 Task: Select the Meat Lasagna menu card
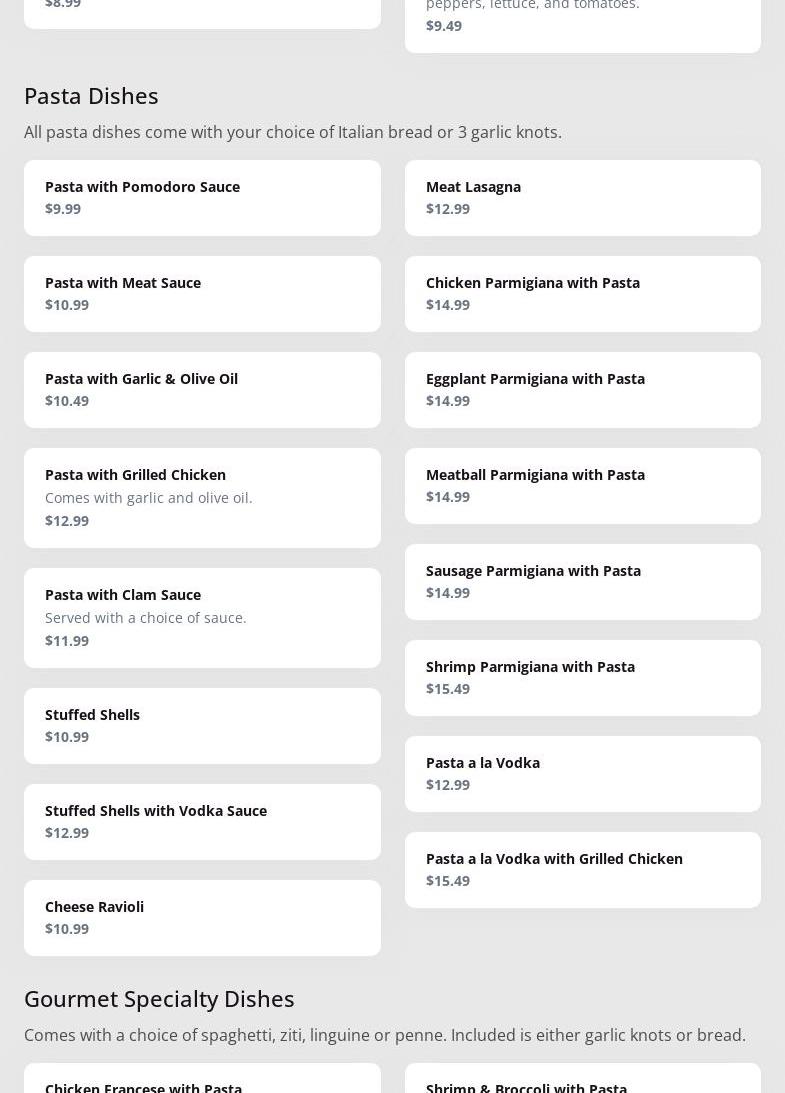point(582,198)
